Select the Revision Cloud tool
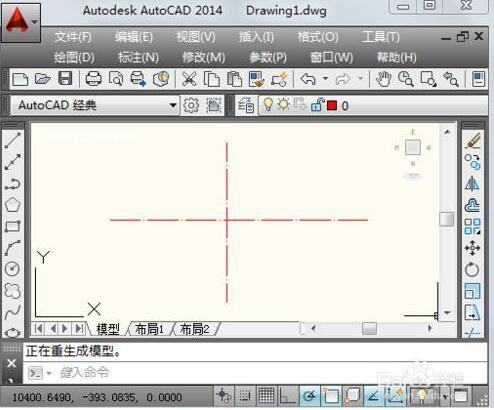 (x=13, y=291)
